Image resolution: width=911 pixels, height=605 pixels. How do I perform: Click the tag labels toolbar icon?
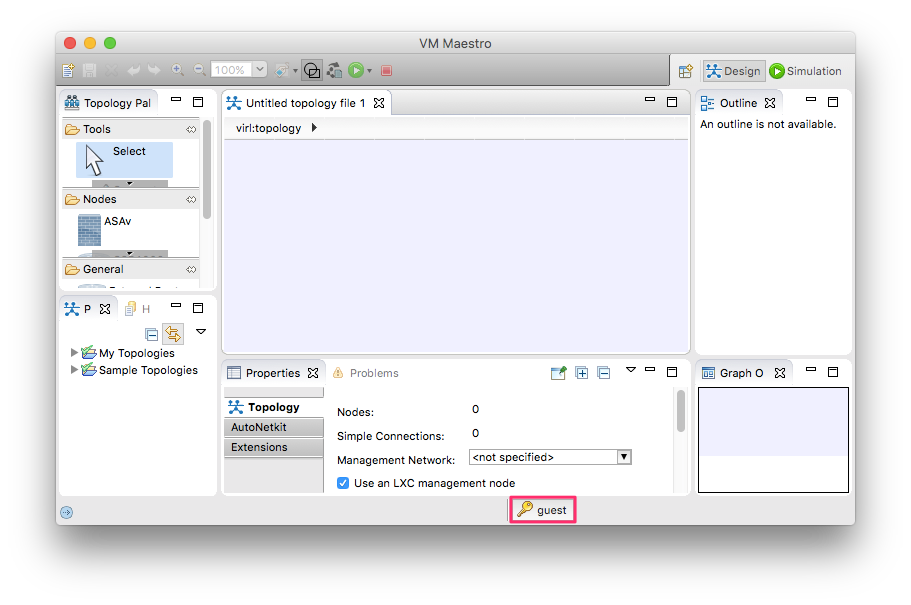[x=282, y=70]
